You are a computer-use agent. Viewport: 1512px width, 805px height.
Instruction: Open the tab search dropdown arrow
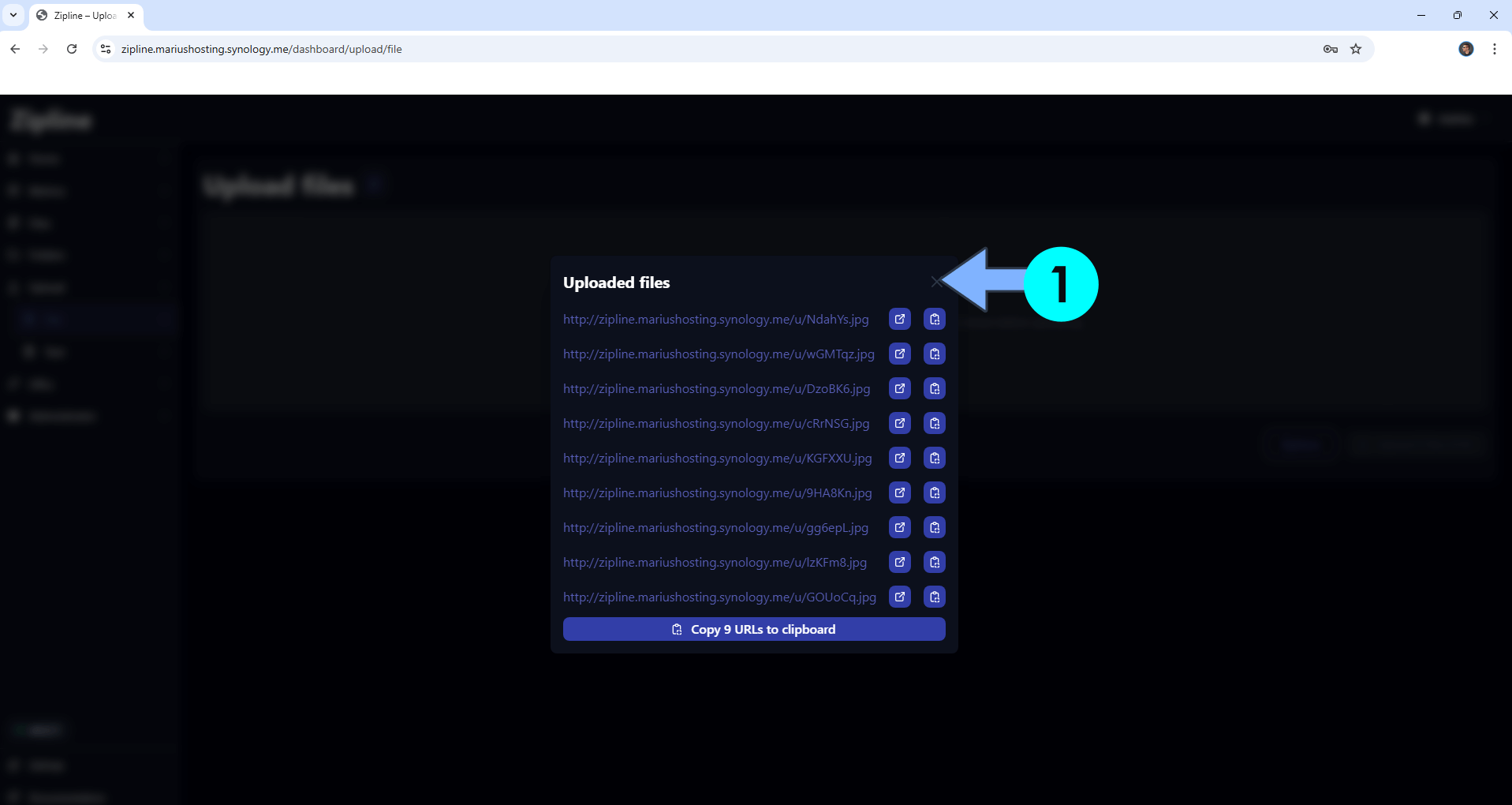[13, 15]
